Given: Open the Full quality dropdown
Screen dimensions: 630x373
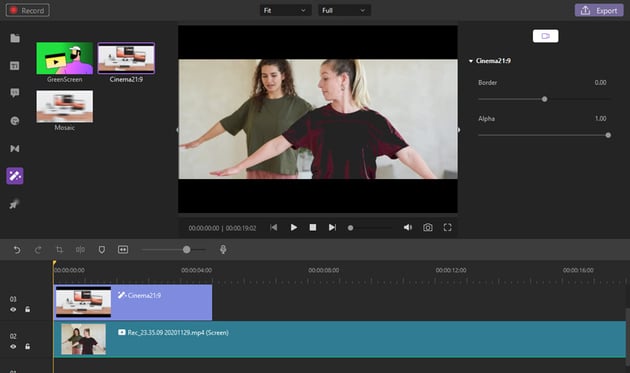Looking at the screenshot, I should (344, 10).
